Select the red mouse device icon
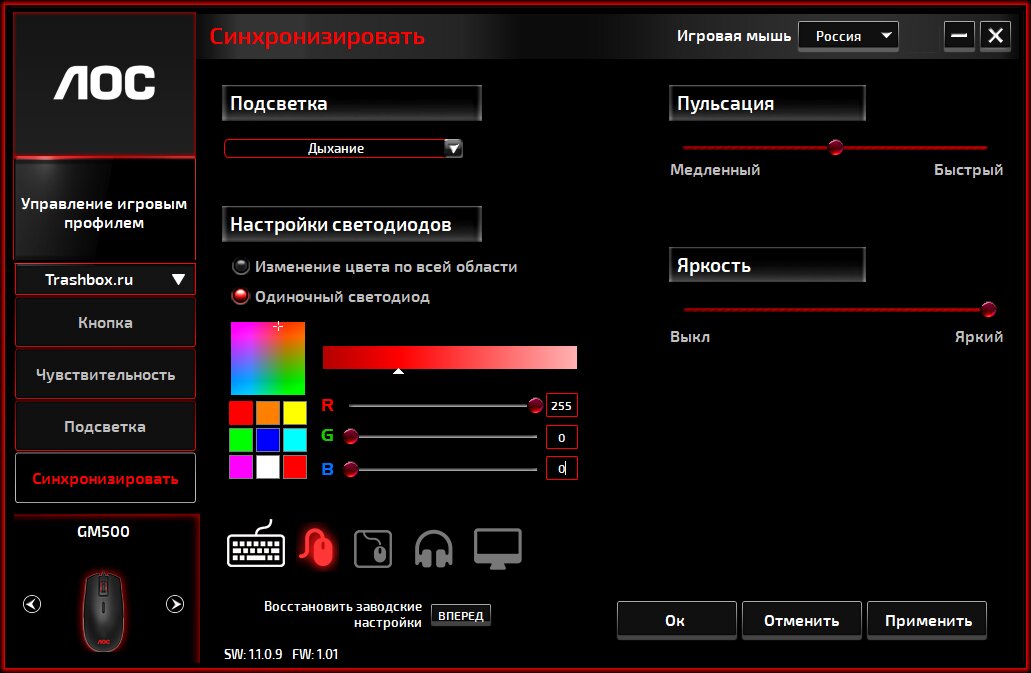 (x=318, y=547)
